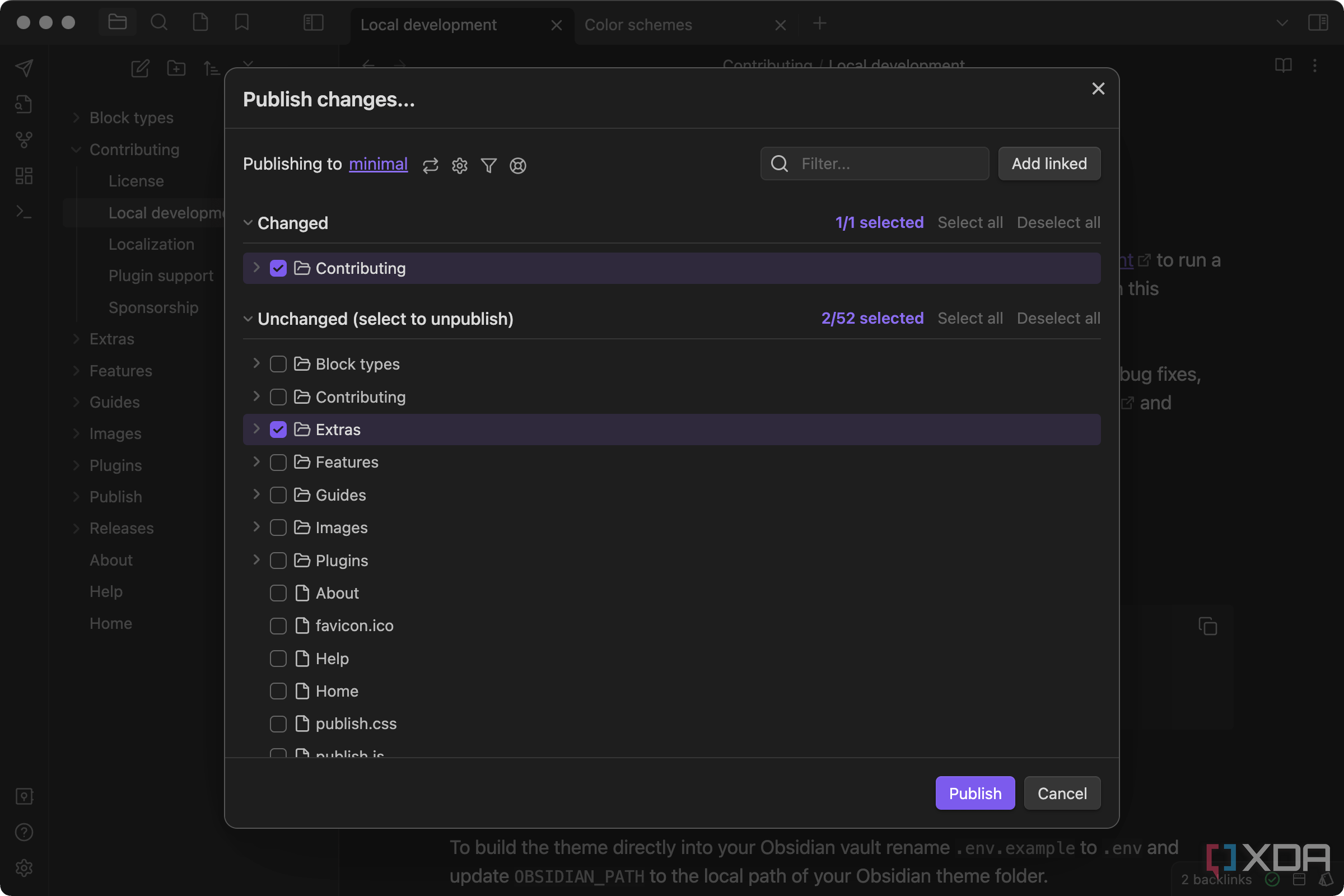Click the copy code block icon

pyautogui.click(x=1207, y=626)
